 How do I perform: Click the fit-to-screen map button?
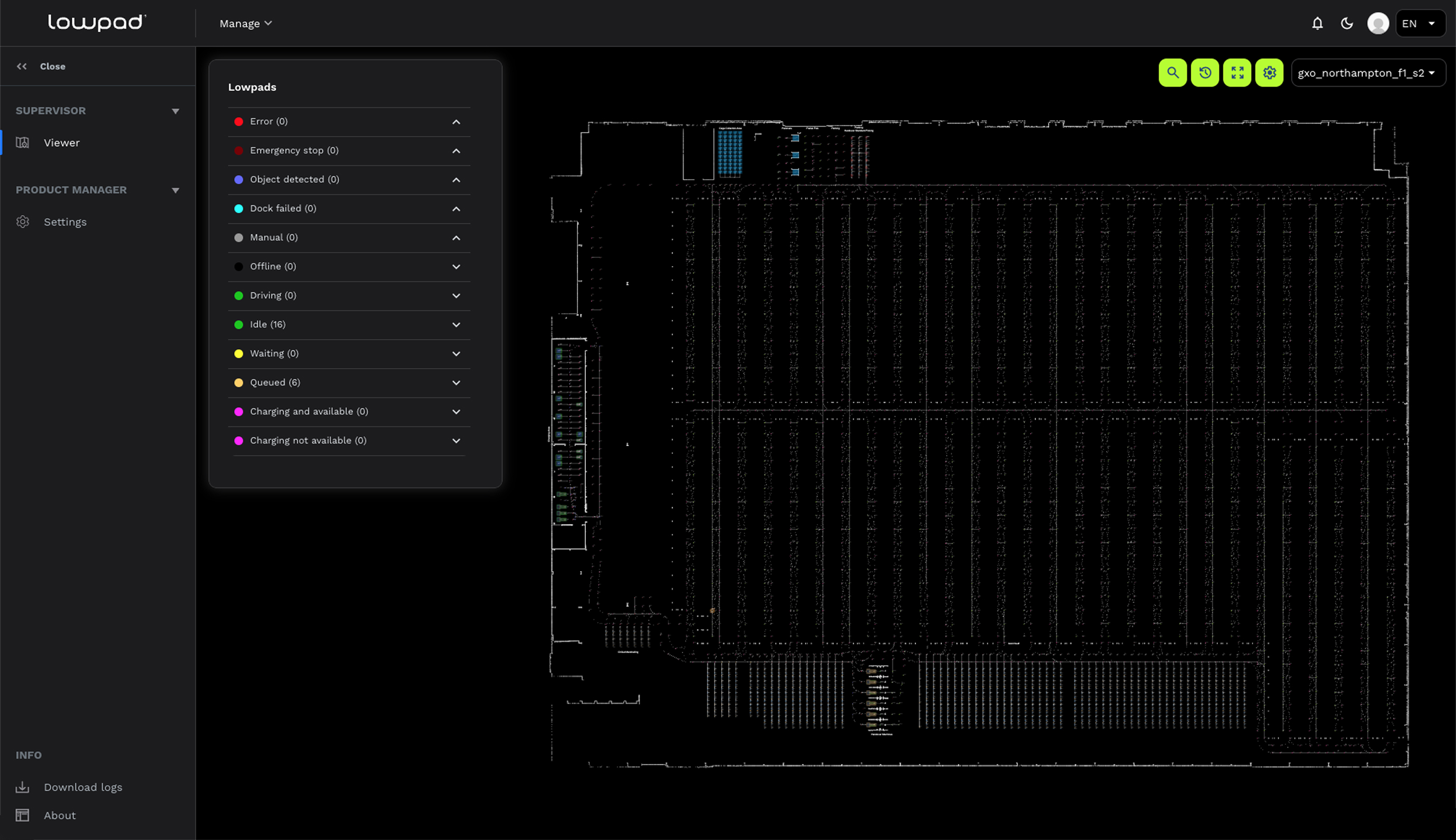[x=1237, y=73]
